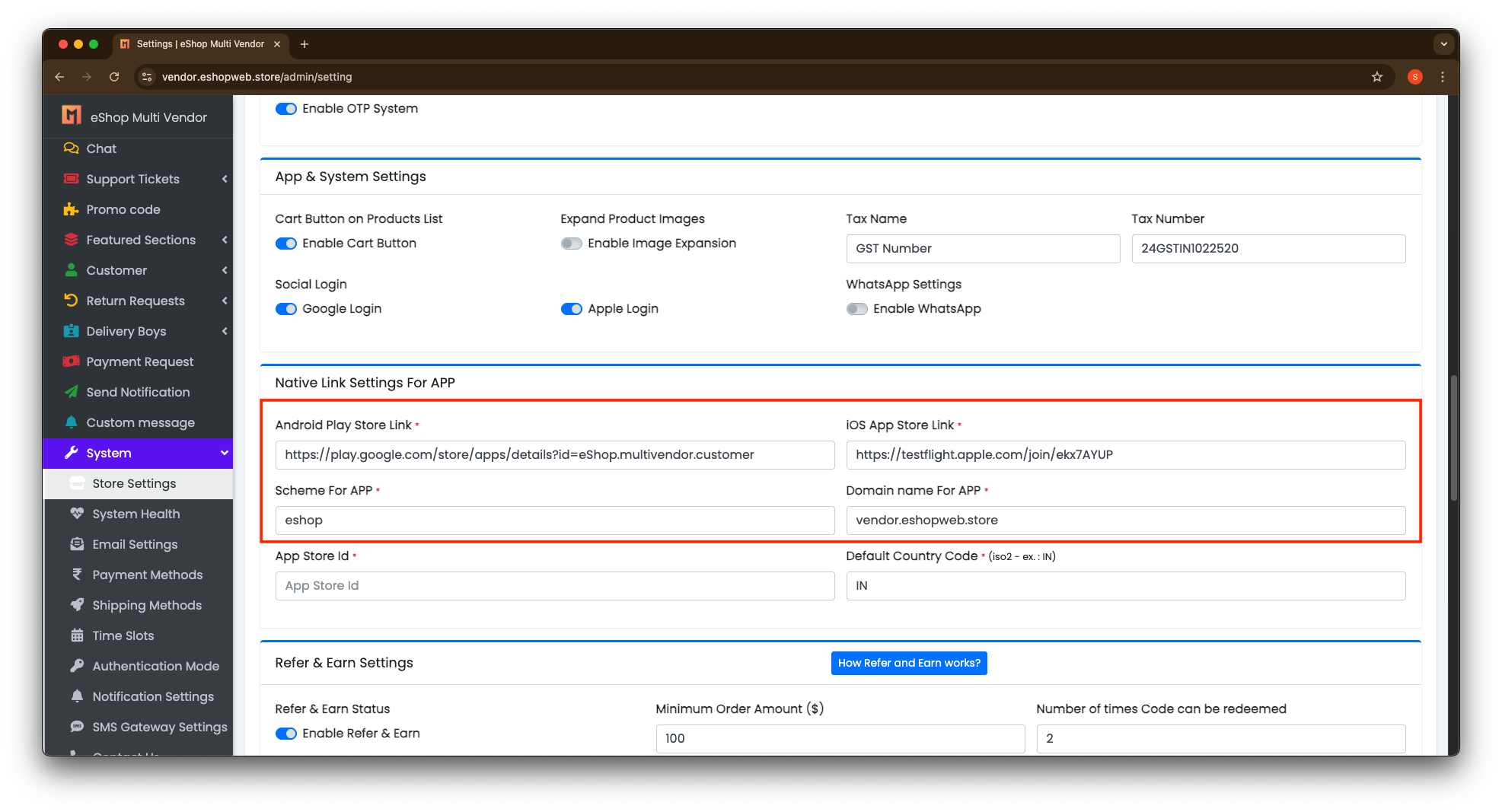1502x812 pixels.
Task: Open the Chrome profile avatar
Action: pyautogui.click(x=1415, y=77)
